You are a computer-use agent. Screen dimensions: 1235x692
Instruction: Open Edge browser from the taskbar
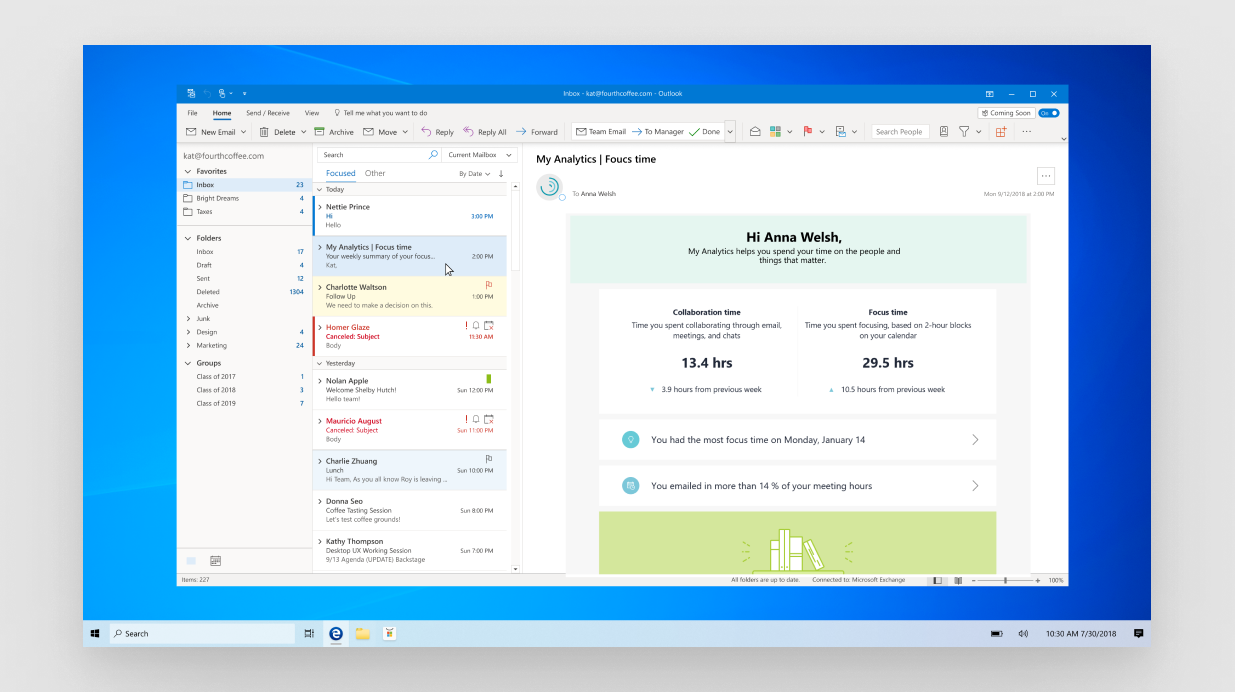pos(336,633)
